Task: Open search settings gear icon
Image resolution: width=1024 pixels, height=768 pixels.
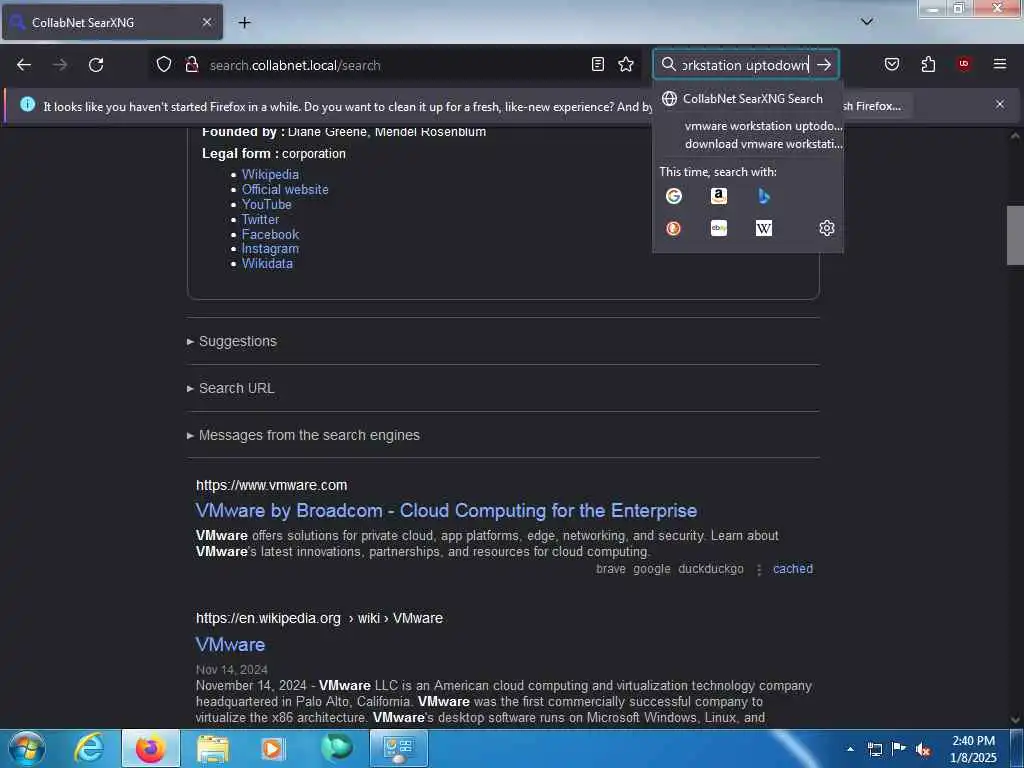Action: (827, 228)
